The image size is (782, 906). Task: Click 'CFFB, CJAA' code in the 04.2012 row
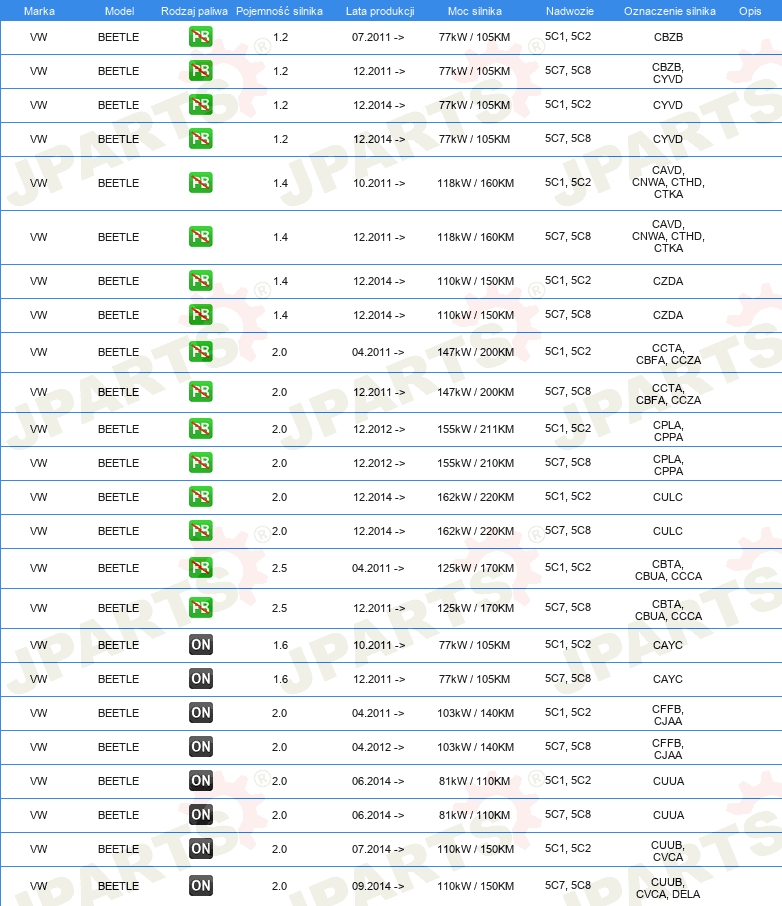pyautogui.click(x=668, y=749)
